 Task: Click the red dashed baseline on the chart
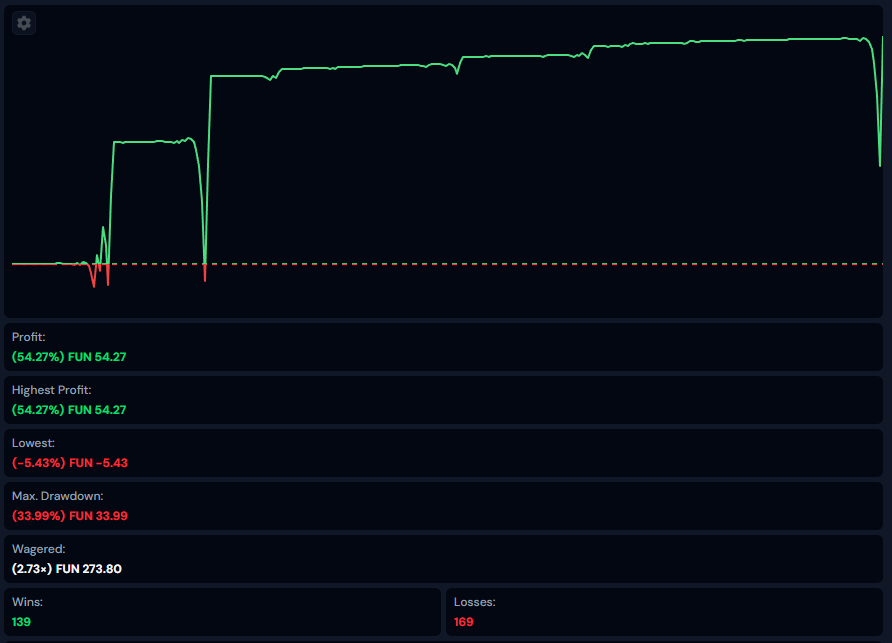point(500,264)
